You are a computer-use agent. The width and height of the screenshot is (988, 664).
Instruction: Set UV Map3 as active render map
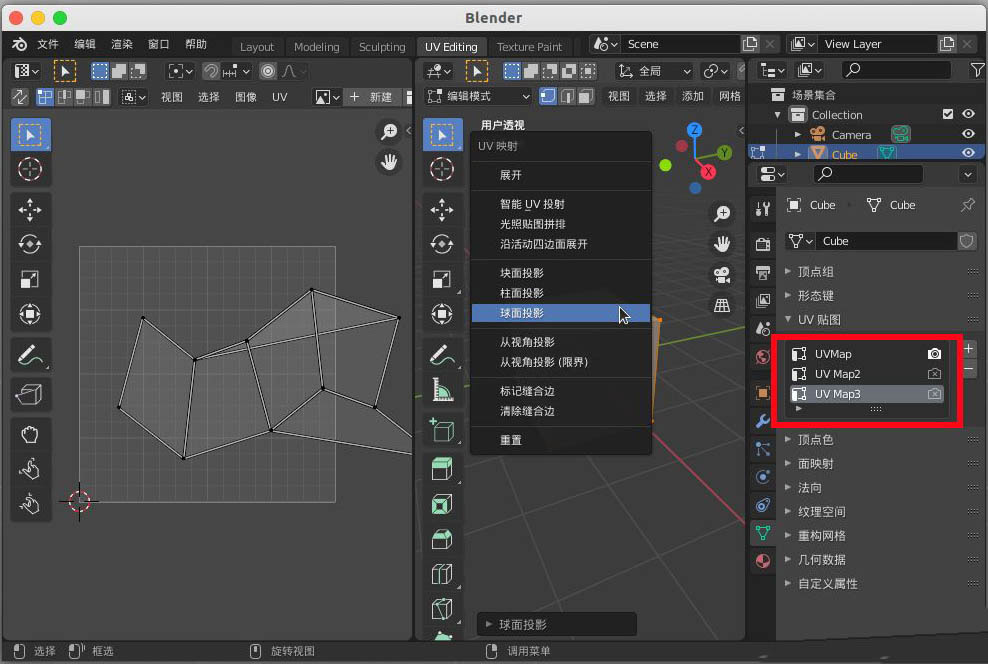click(x=934, y=394)
